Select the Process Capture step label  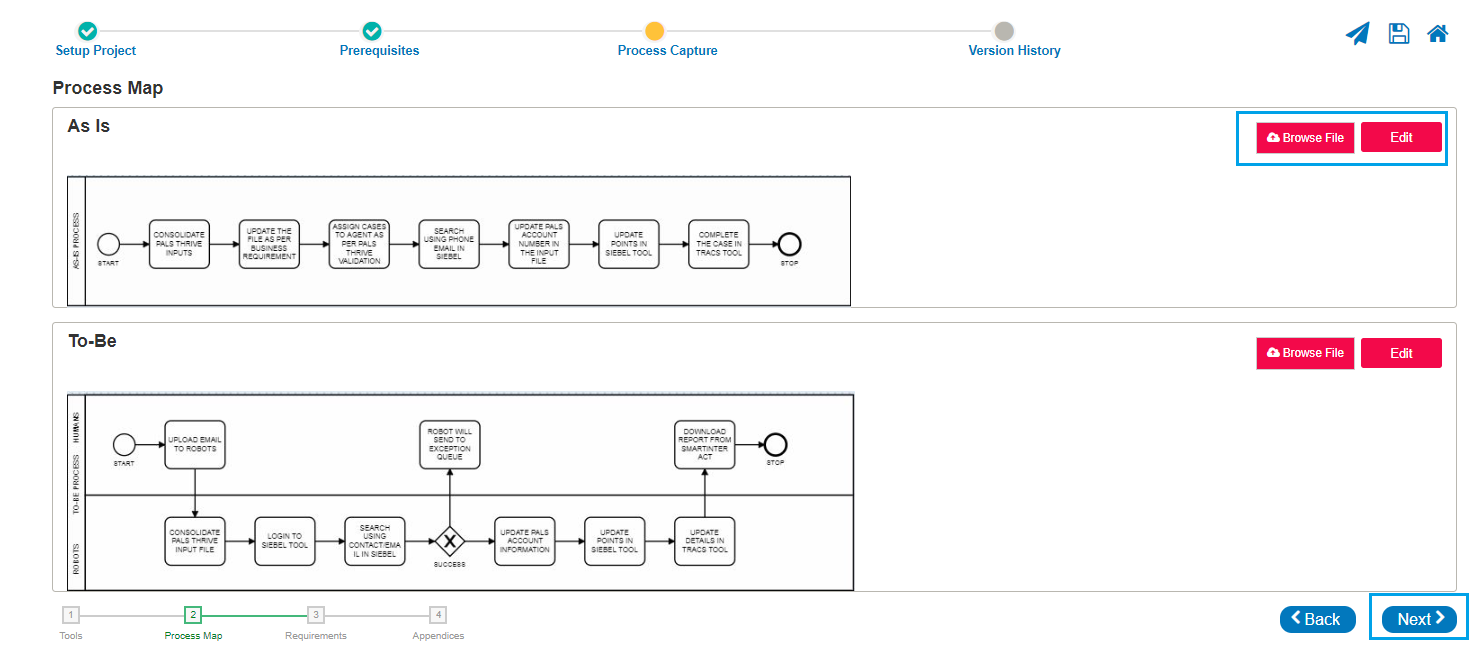pyautogui.click(x=667, y=50)
